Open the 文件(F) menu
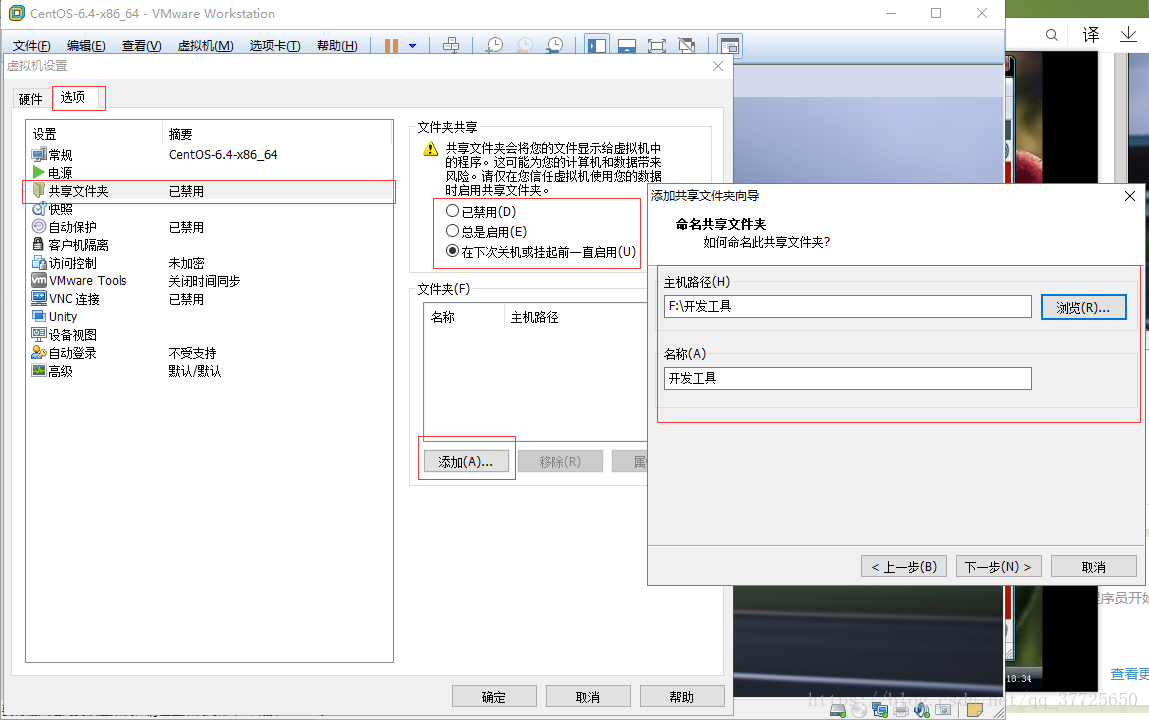 click(x=32, y=45)
